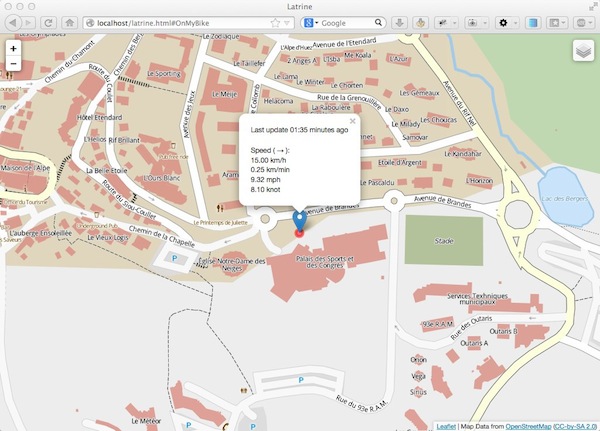Screen dimensions: 600x431
Task: Open the map layers control
Action: [x=583, y=51]
